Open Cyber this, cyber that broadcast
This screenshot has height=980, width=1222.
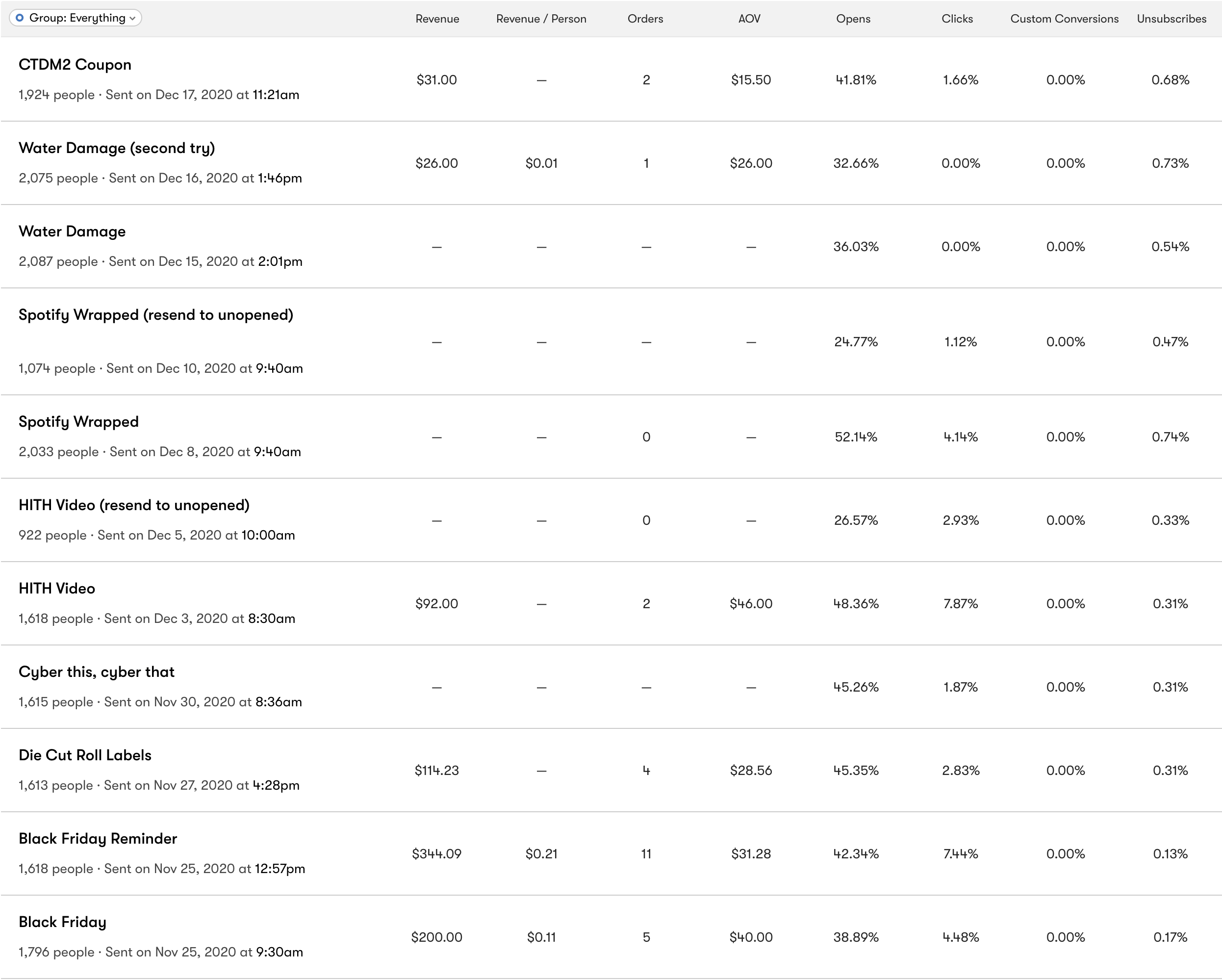tap(96, 671)
